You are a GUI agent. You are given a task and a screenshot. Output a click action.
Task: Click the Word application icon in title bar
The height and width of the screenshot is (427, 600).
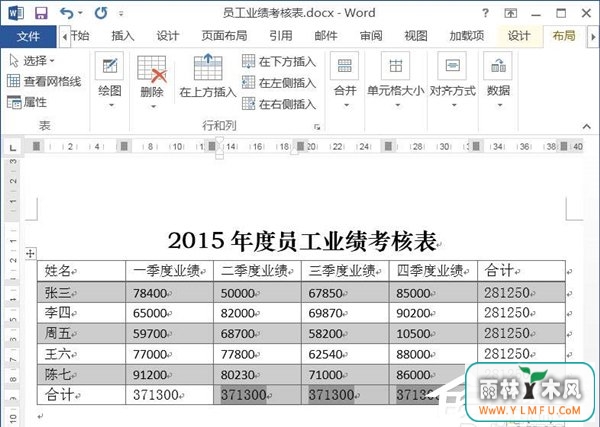[15, 14]
